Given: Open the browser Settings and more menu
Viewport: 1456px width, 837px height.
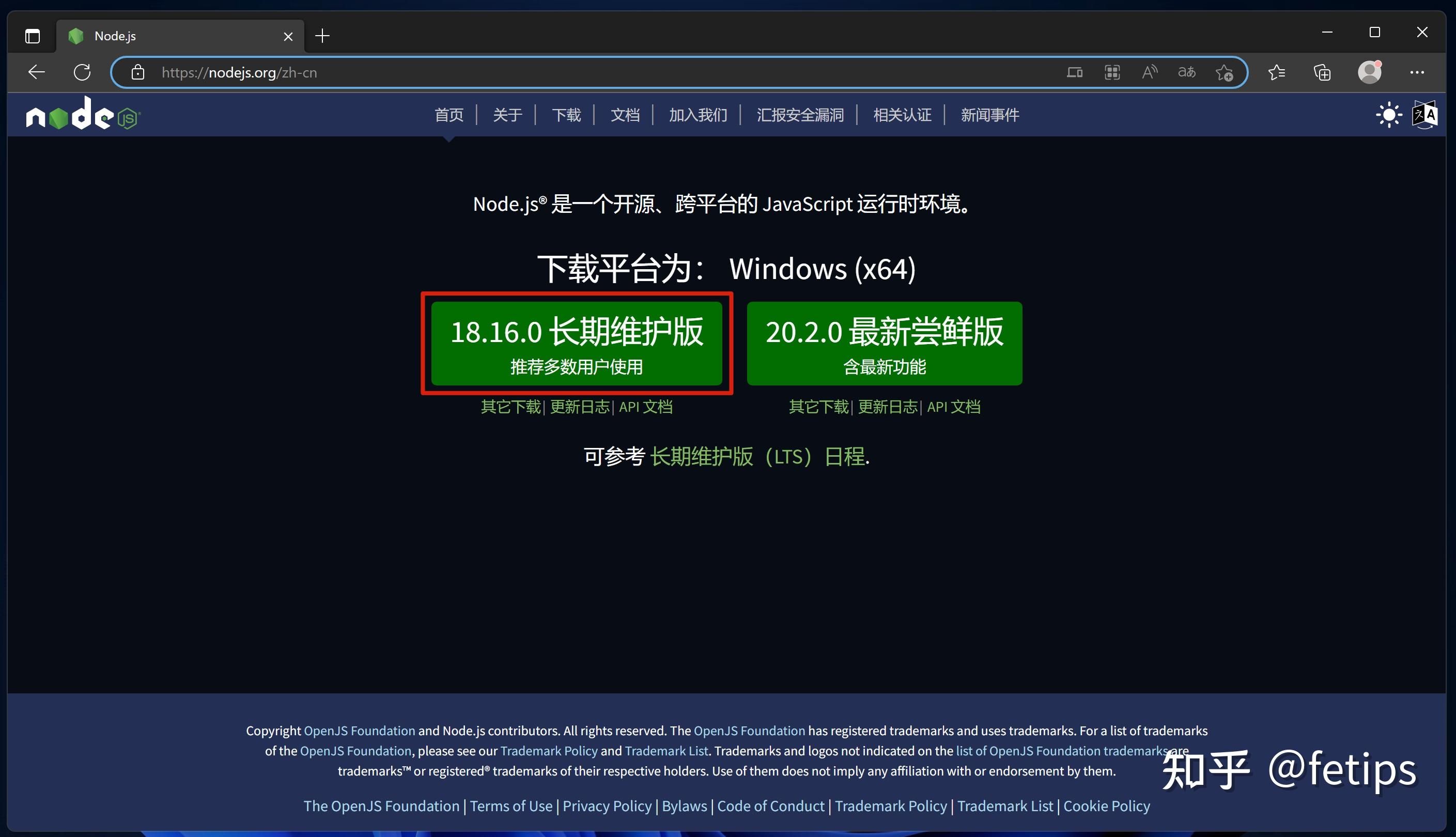Looking at the screenshot, I should (1416, 72).
